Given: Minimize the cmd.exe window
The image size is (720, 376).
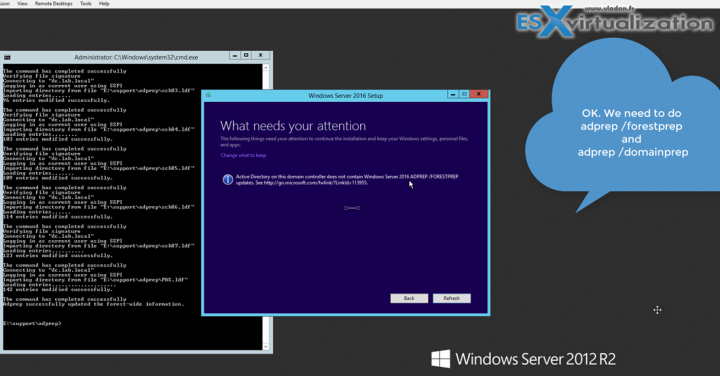Looking at the screenshot, I should (235, 56).
